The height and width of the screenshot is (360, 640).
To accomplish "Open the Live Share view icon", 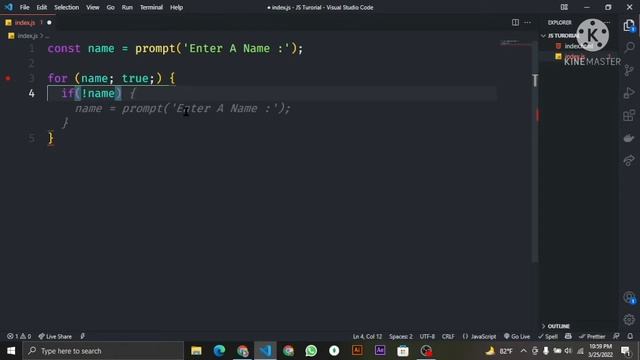I will (x=629, y=160).
